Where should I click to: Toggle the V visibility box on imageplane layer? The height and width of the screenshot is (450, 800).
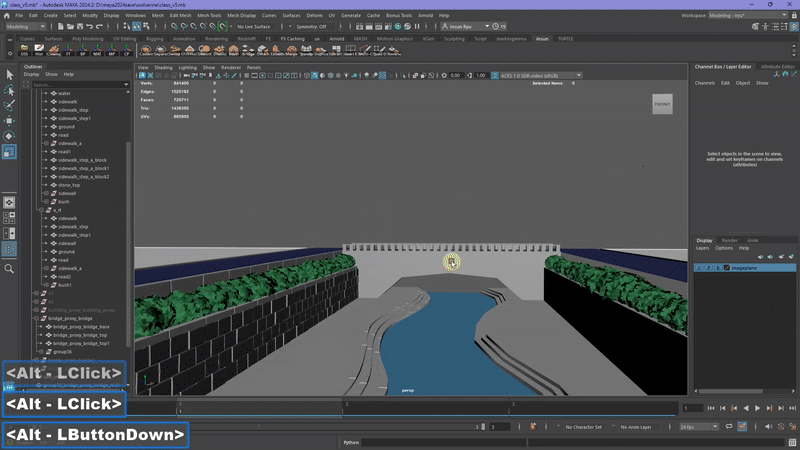click(698, 268)
